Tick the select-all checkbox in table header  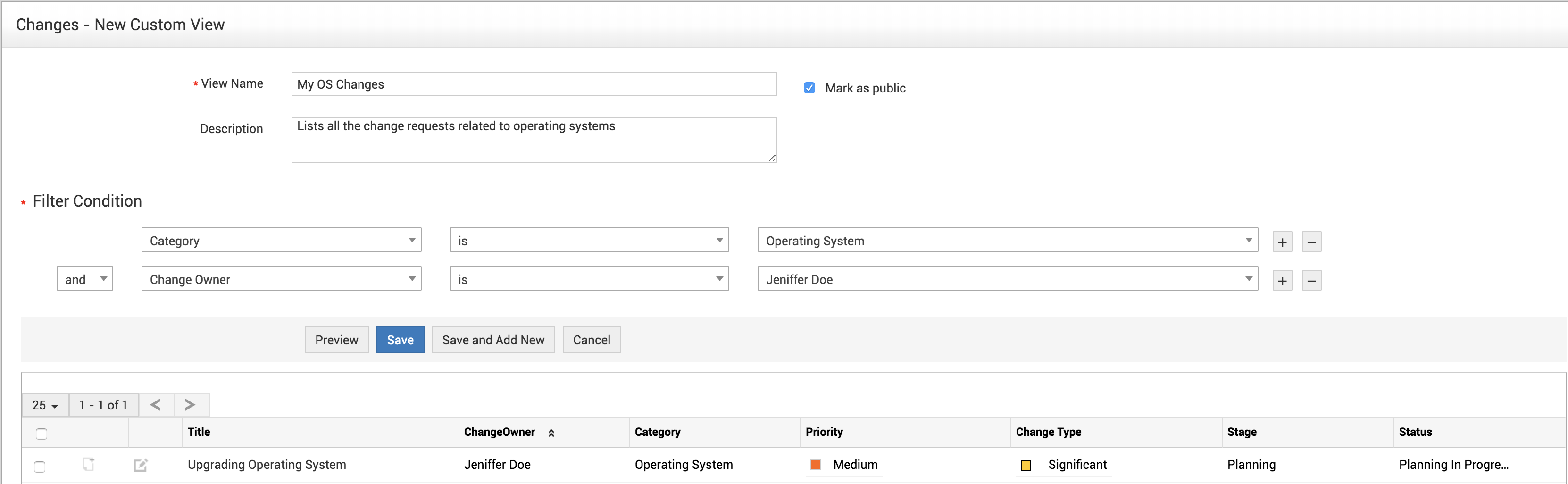(42, 434)
